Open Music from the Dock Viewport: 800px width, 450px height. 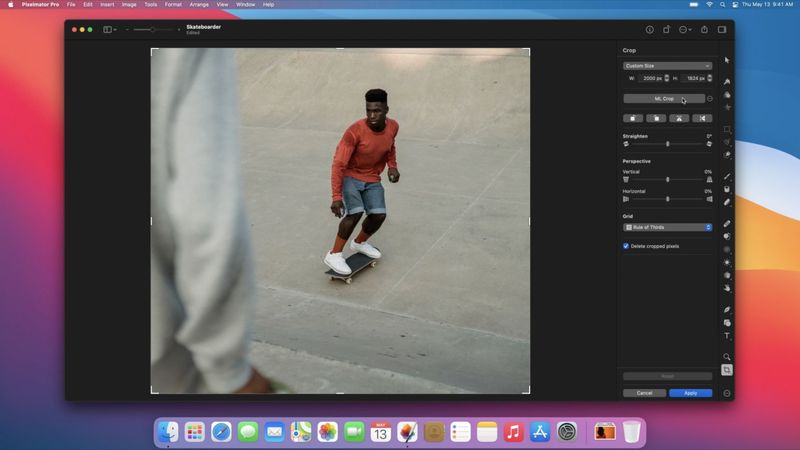coord(513,432)
